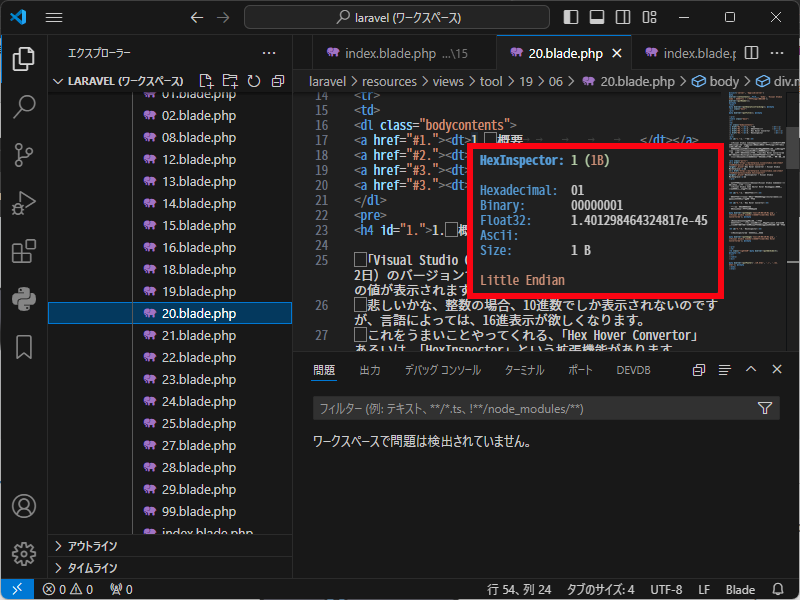Screen dimensions: 800x600
Task: Split the editor to the right
Action: point(752,53)
